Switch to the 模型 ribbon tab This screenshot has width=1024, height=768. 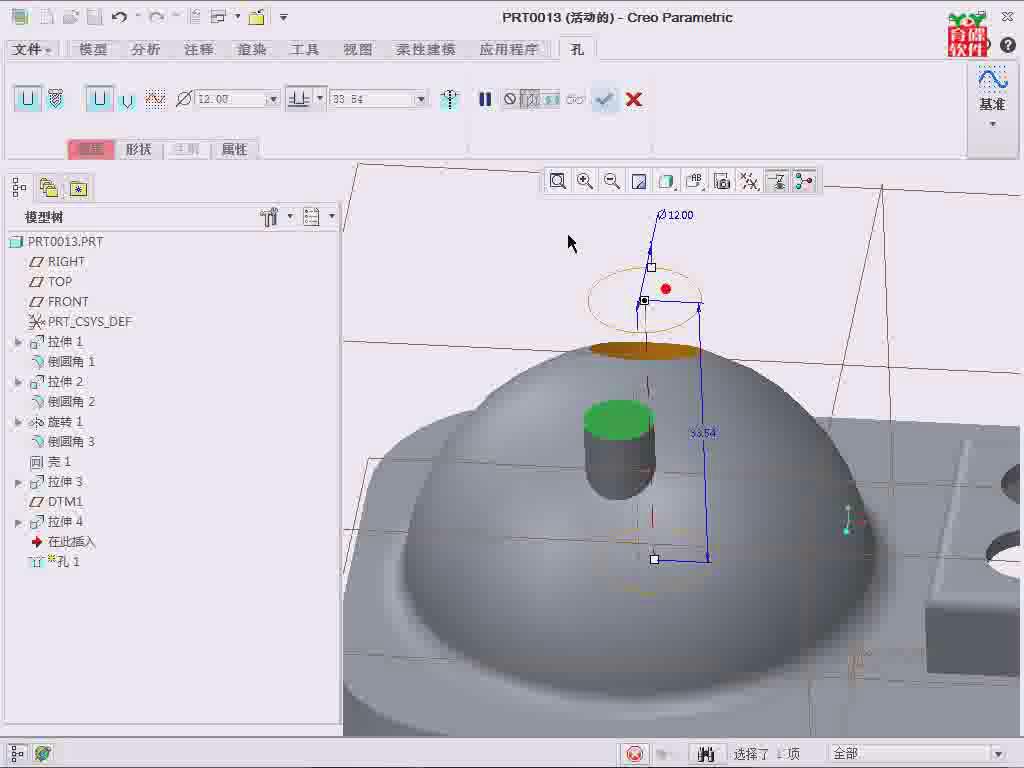pos(93,49)
